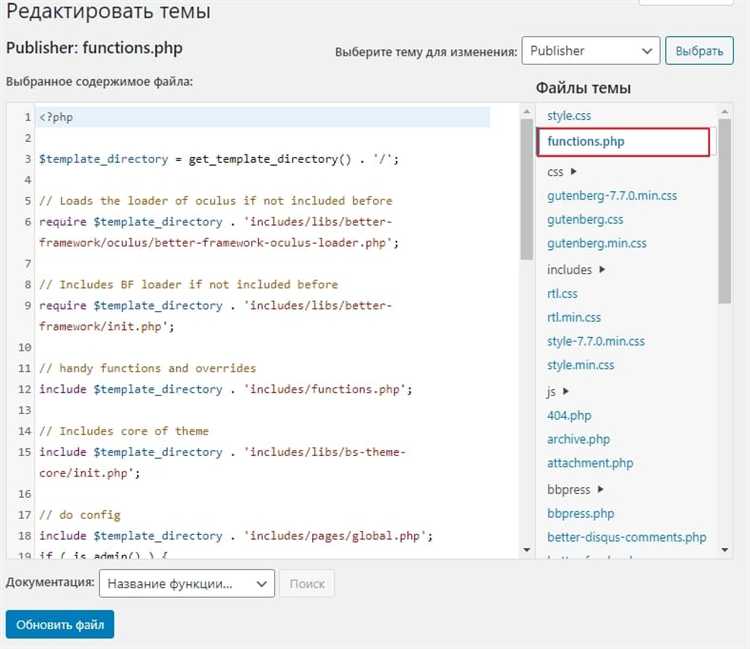Click the 'framework/init.php' wrapped line

[x=107, y=327]
